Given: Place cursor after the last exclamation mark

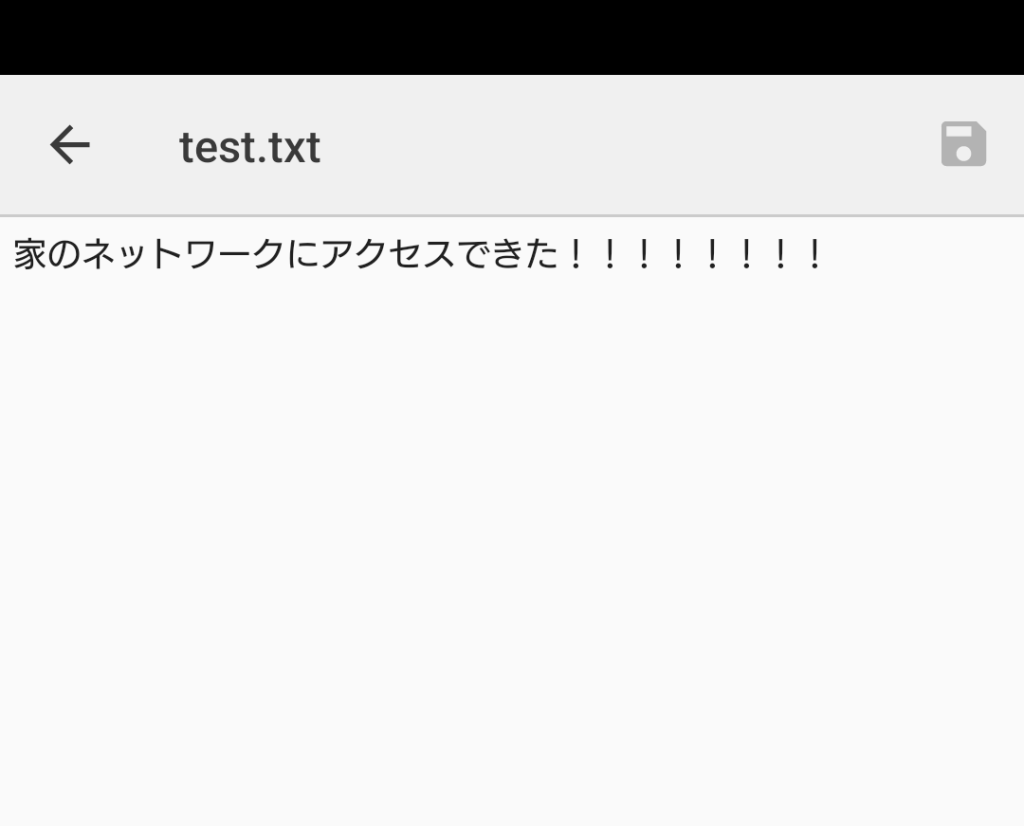Looking at the screenshot, I should pyautogui.click(x=829, y=256).
